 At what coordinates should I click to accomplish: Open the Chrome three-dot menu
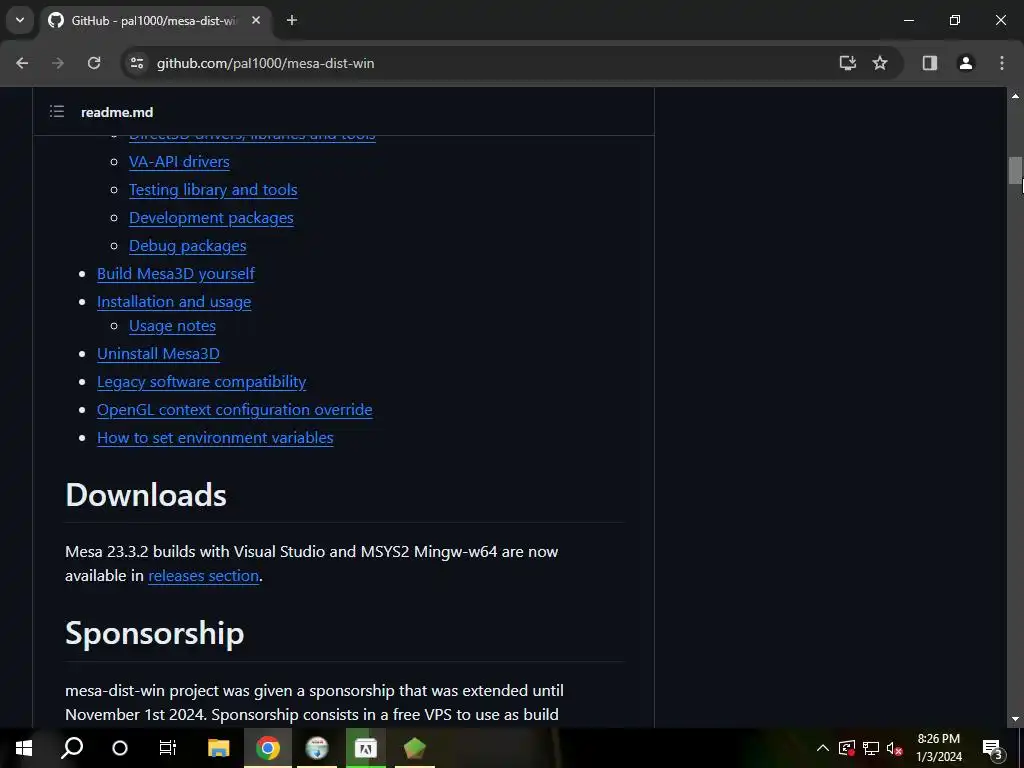tap(1002, 63)
